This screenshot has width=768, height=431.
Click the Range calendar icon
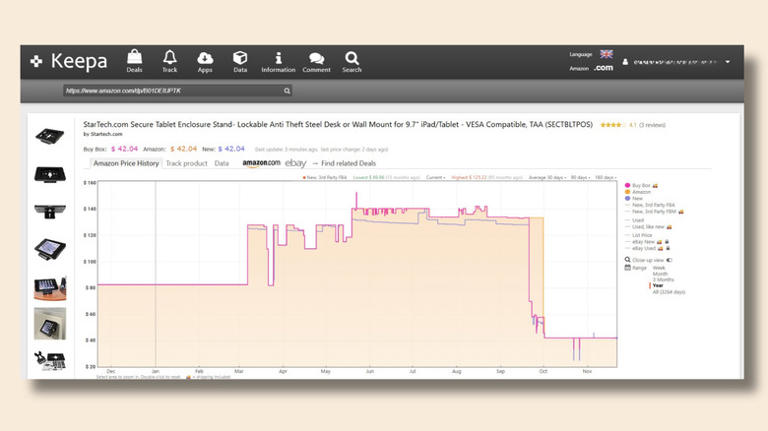(x=627, y=267)
